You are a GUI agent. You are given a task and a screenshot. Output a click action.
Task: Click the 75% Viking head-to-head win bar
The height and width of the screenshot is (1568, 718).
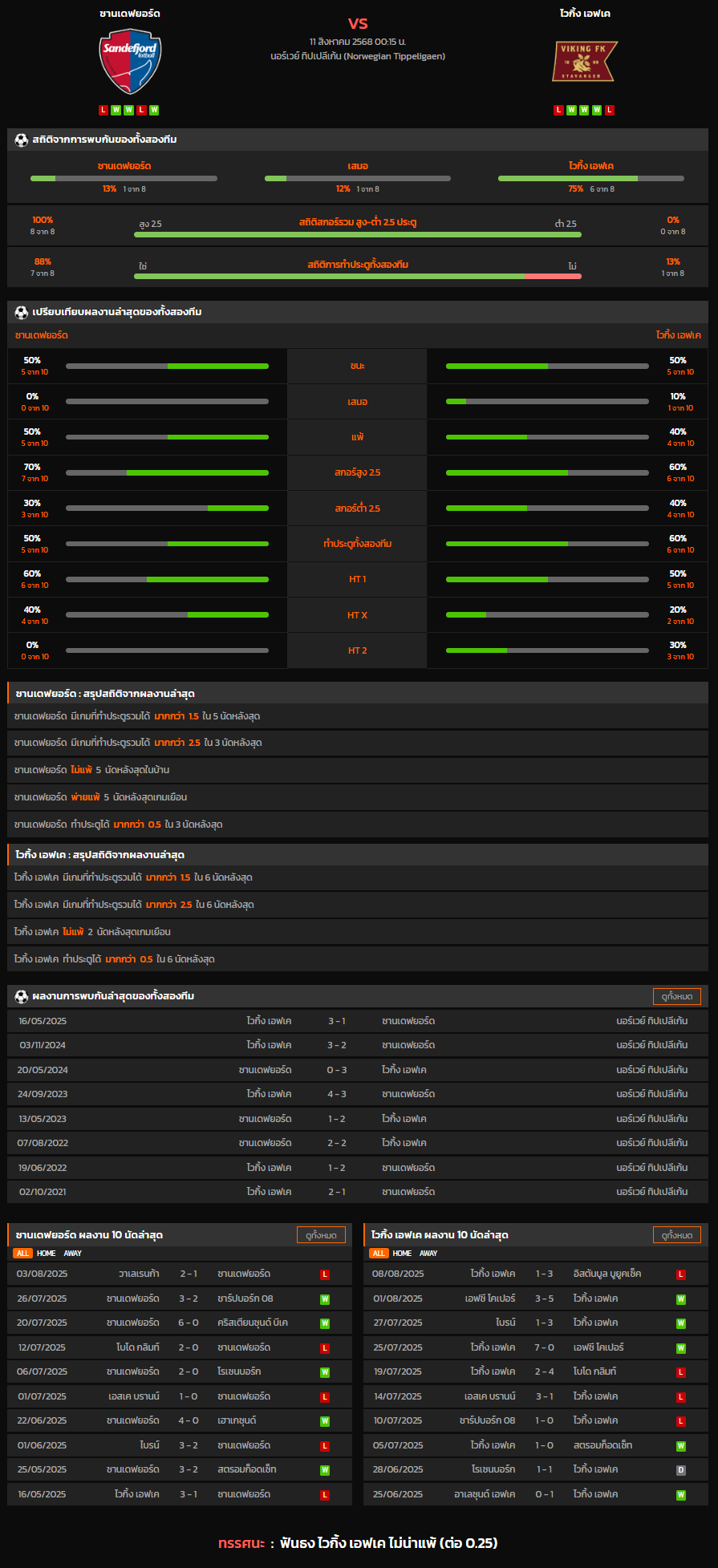pyautogui.click(x=591, y=178)
